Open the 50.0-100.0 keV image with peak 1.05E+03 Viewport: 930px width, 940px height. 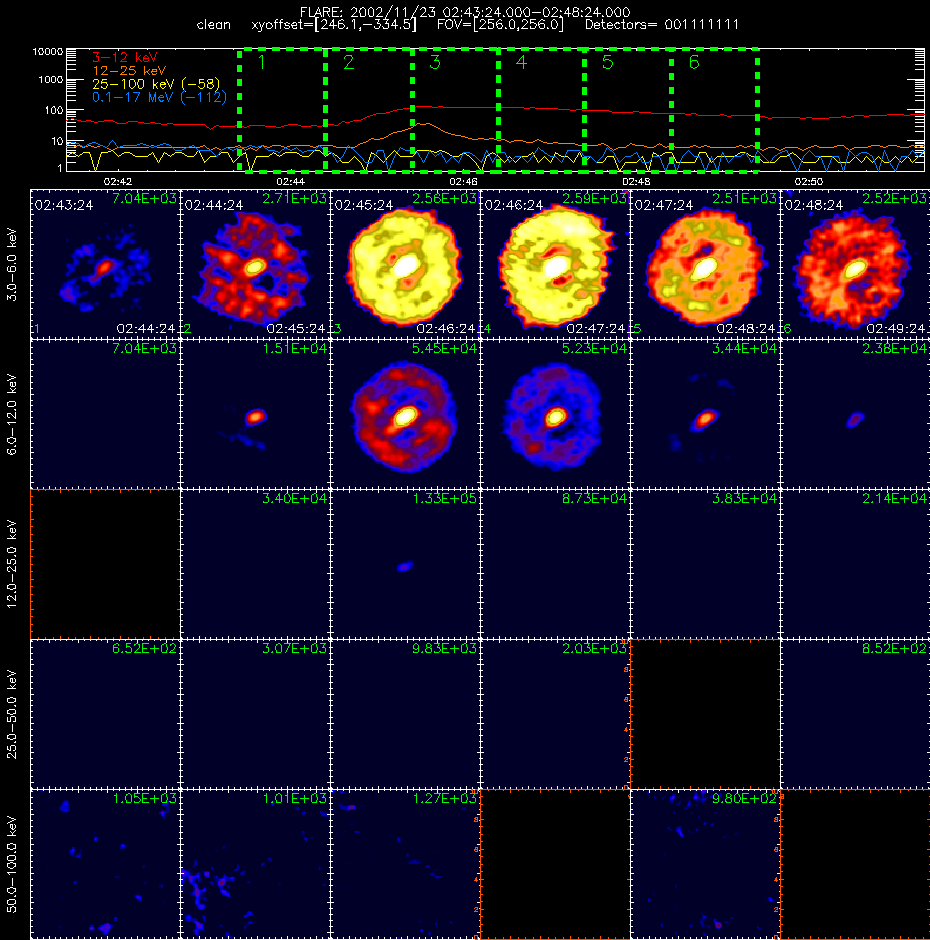click(105, 864)
